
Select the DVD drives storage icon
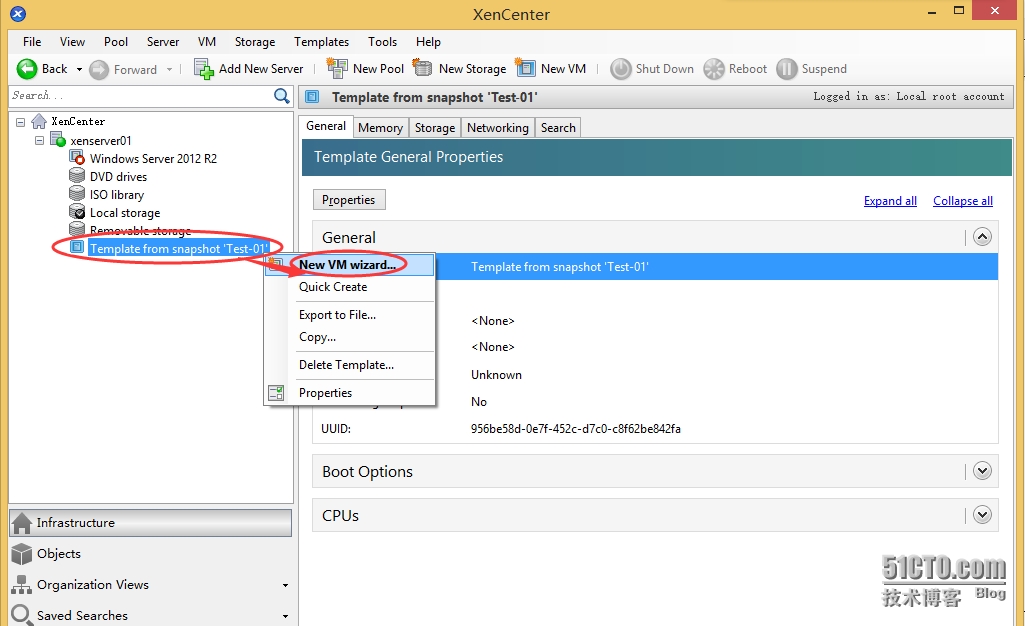click(x=77, y=176)
